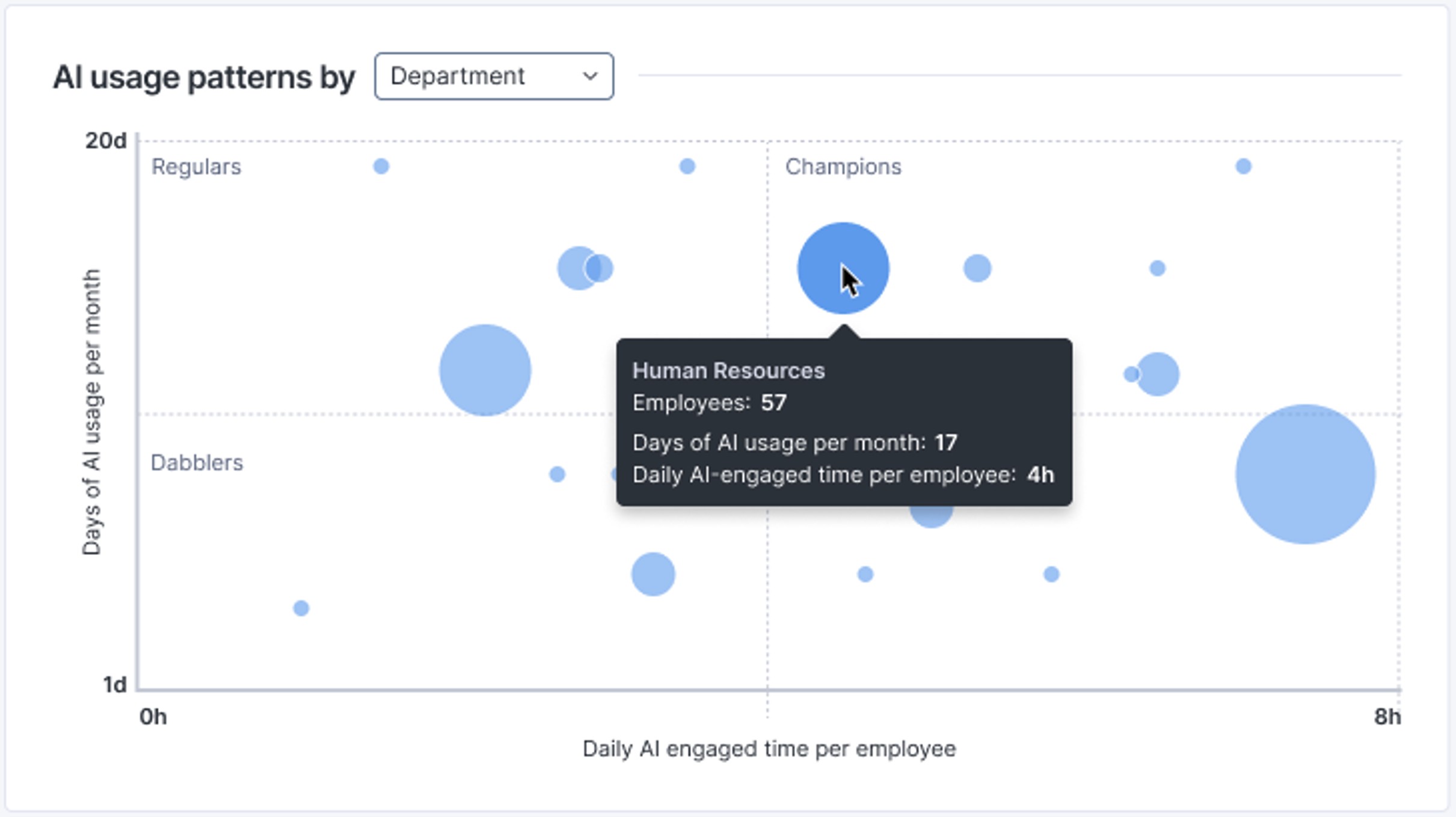Select the medium bubble at the bottom of Dabblers
Viewport: 1456px width, 817px height.
[653, 574]
